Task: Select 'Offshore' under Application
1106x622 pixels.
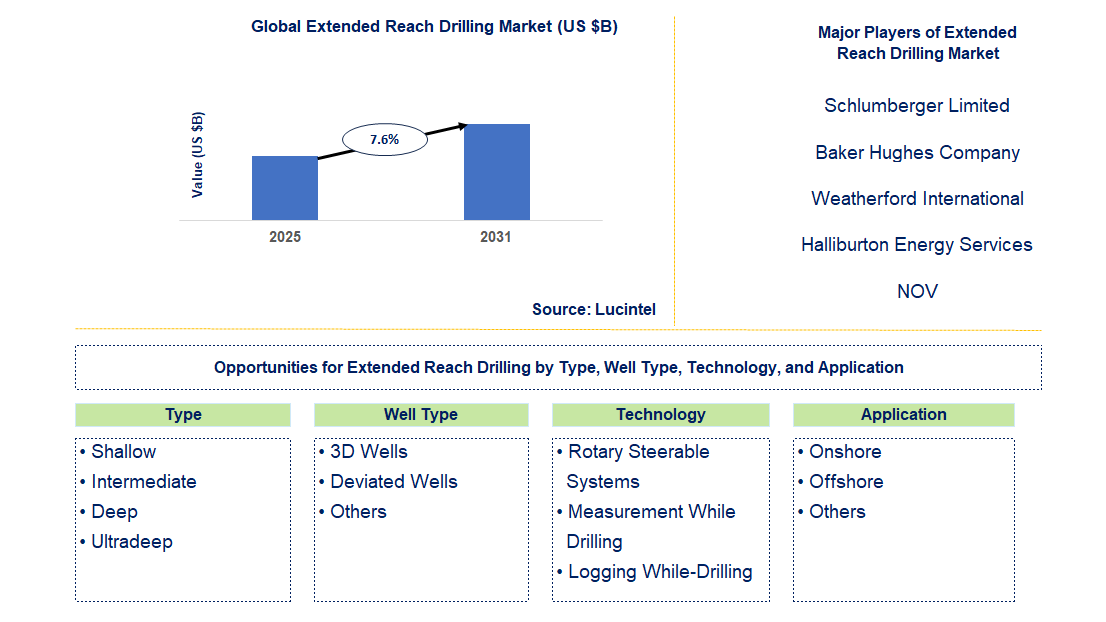Action: (846, 482)
